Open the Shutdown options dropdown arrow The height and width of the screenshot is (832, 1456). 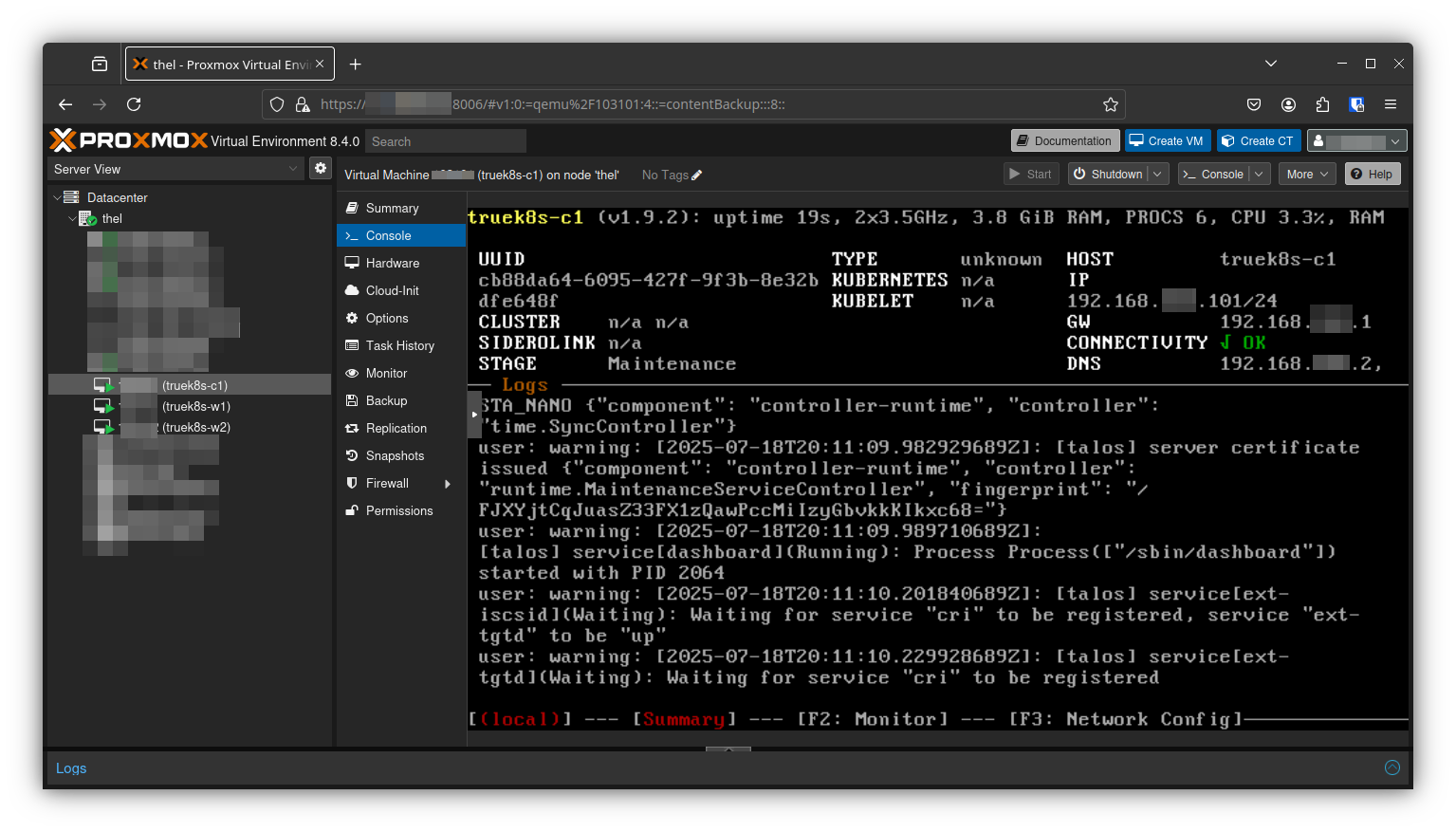click(1157, 175)
